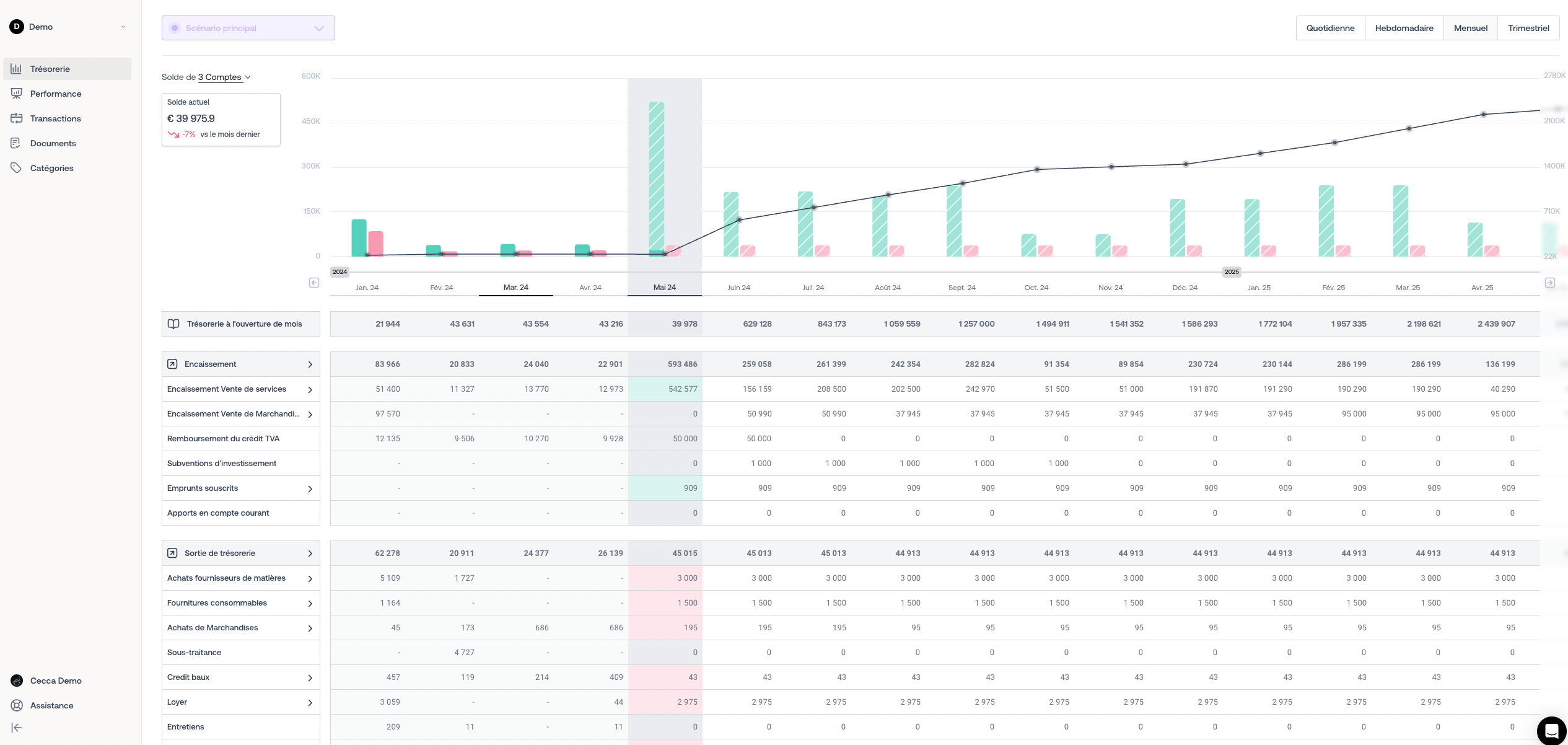Click the Solde actuel € 39 975.9 card
This screenshot has width=1568, height=745.
pyautogui.click(x=221, y=120)
